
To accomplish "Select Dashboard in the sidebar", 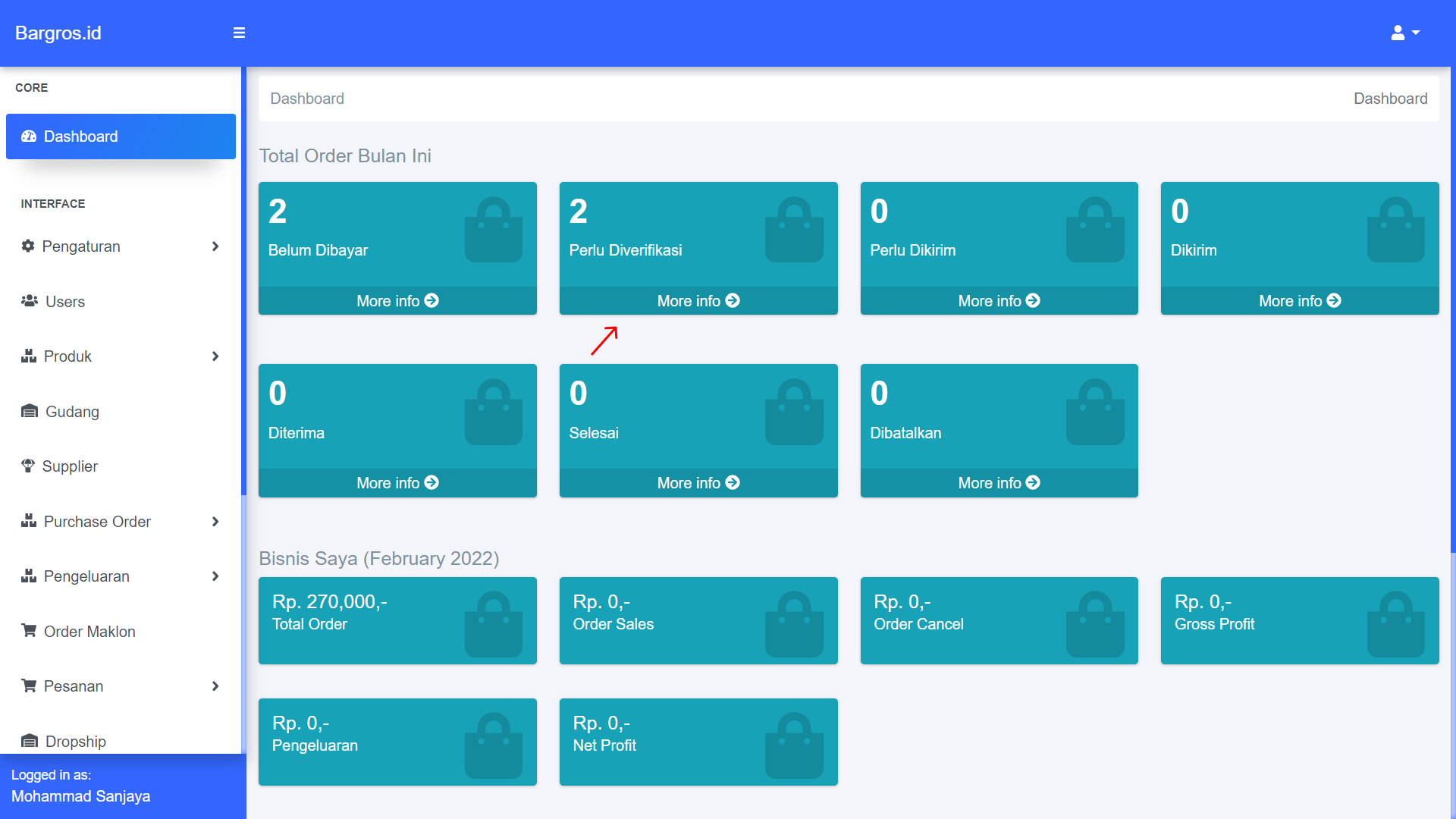I will tap(121, 136).
